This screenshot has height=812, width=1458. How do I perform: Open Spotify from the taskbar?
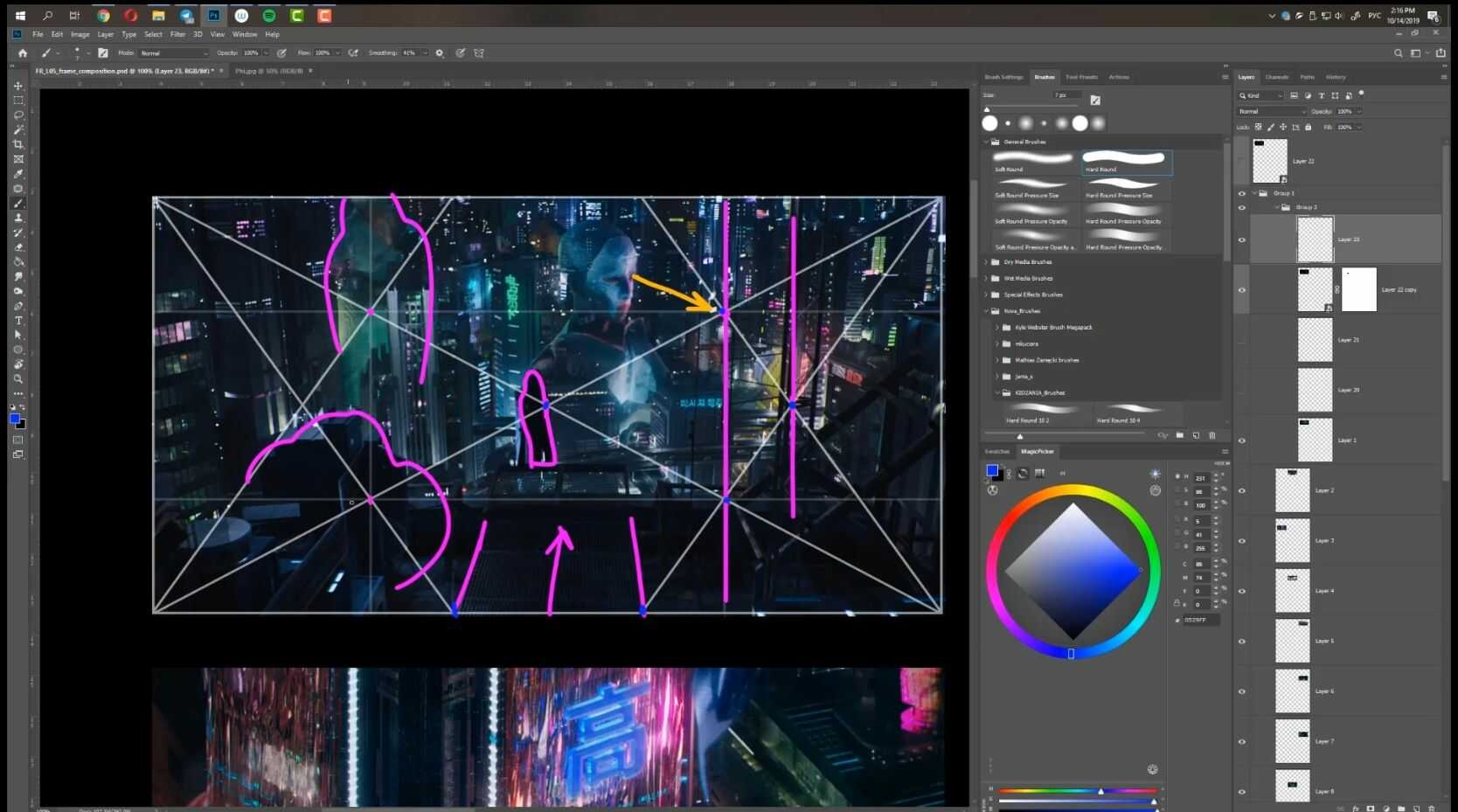tap(269, 16)
